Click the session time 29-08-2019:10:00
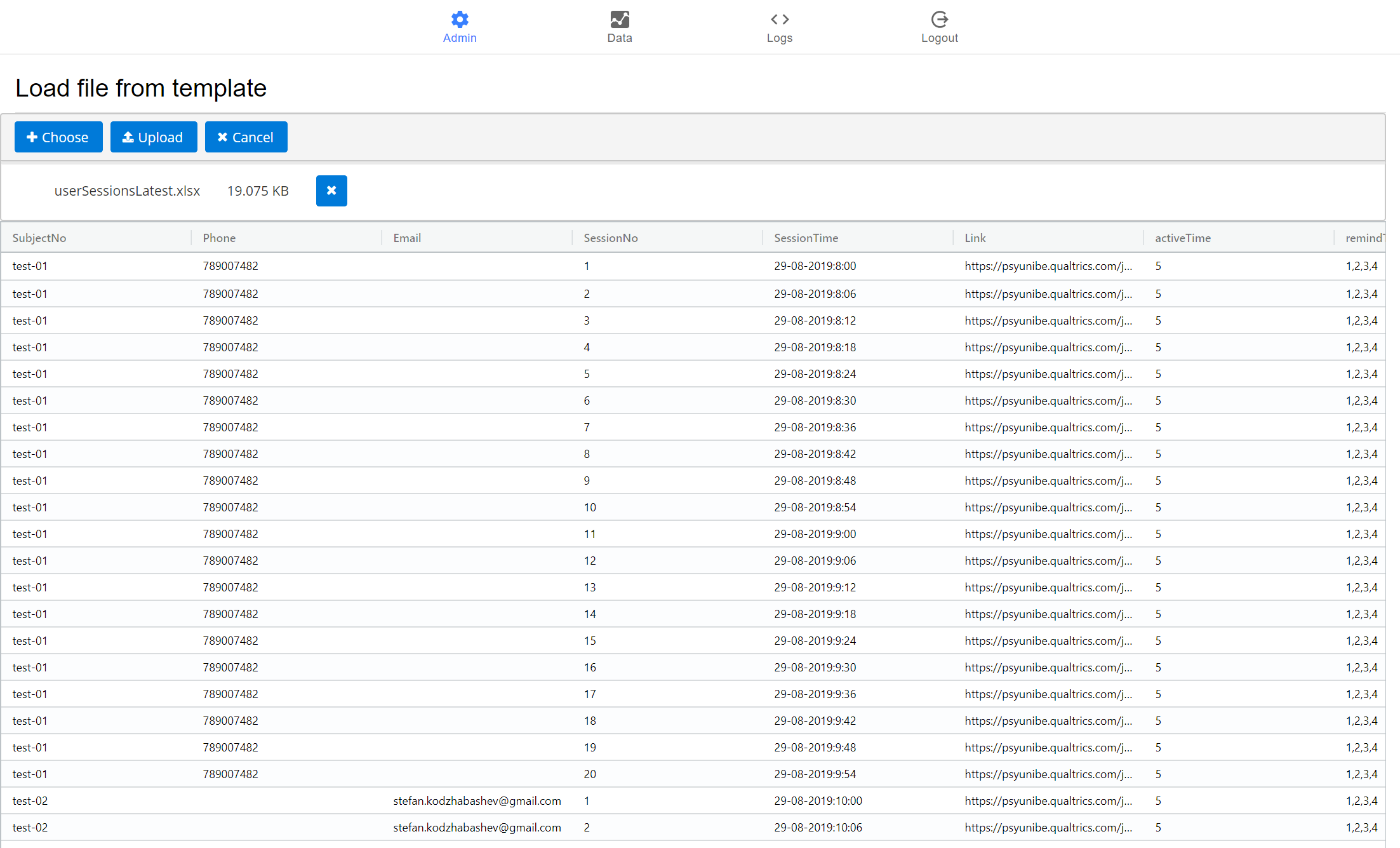The image size is (1400, 848). coord(818,801)
